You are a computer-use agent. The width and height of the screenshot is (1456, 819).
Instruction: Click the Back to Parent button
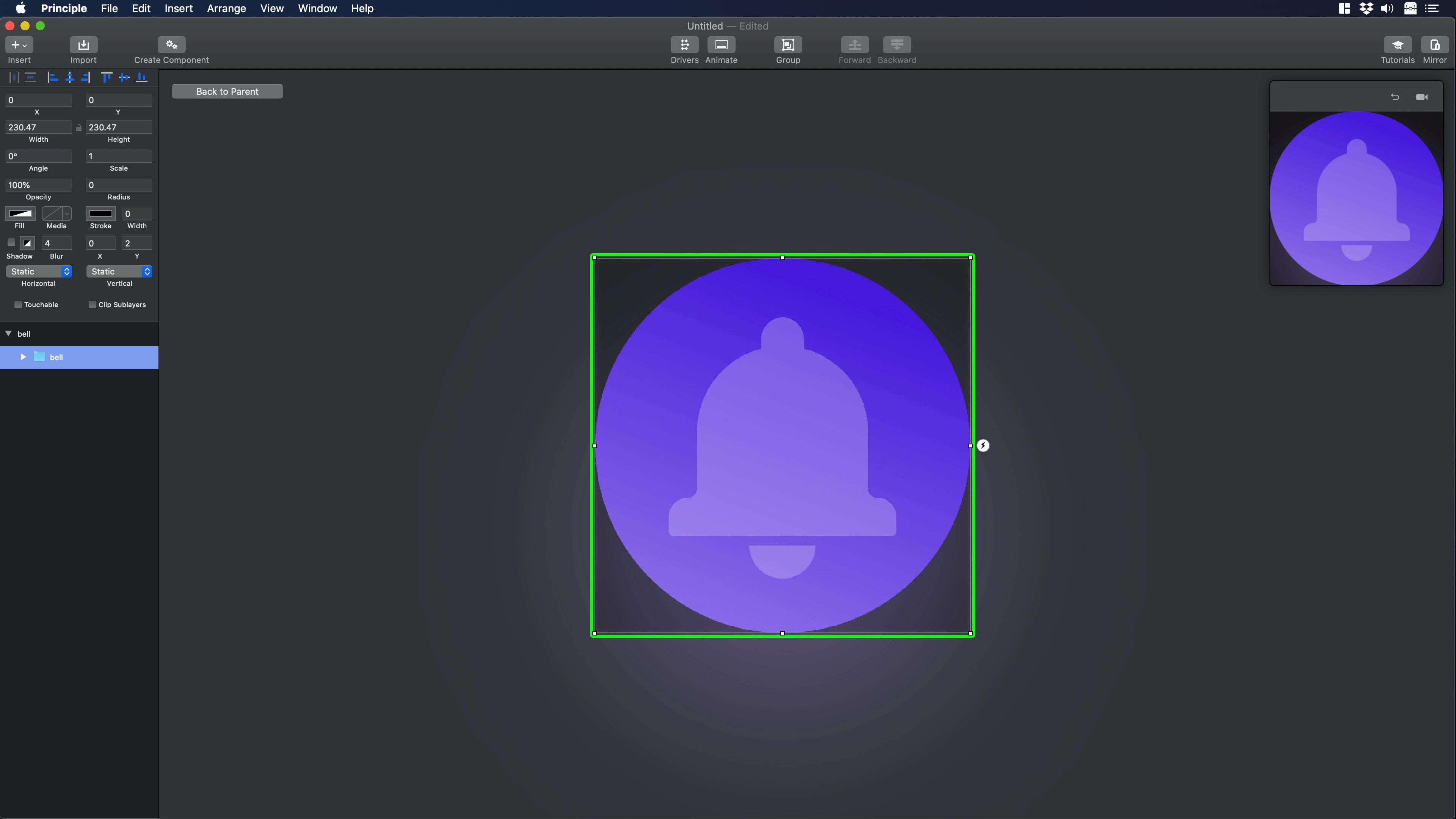coord(227,91)
